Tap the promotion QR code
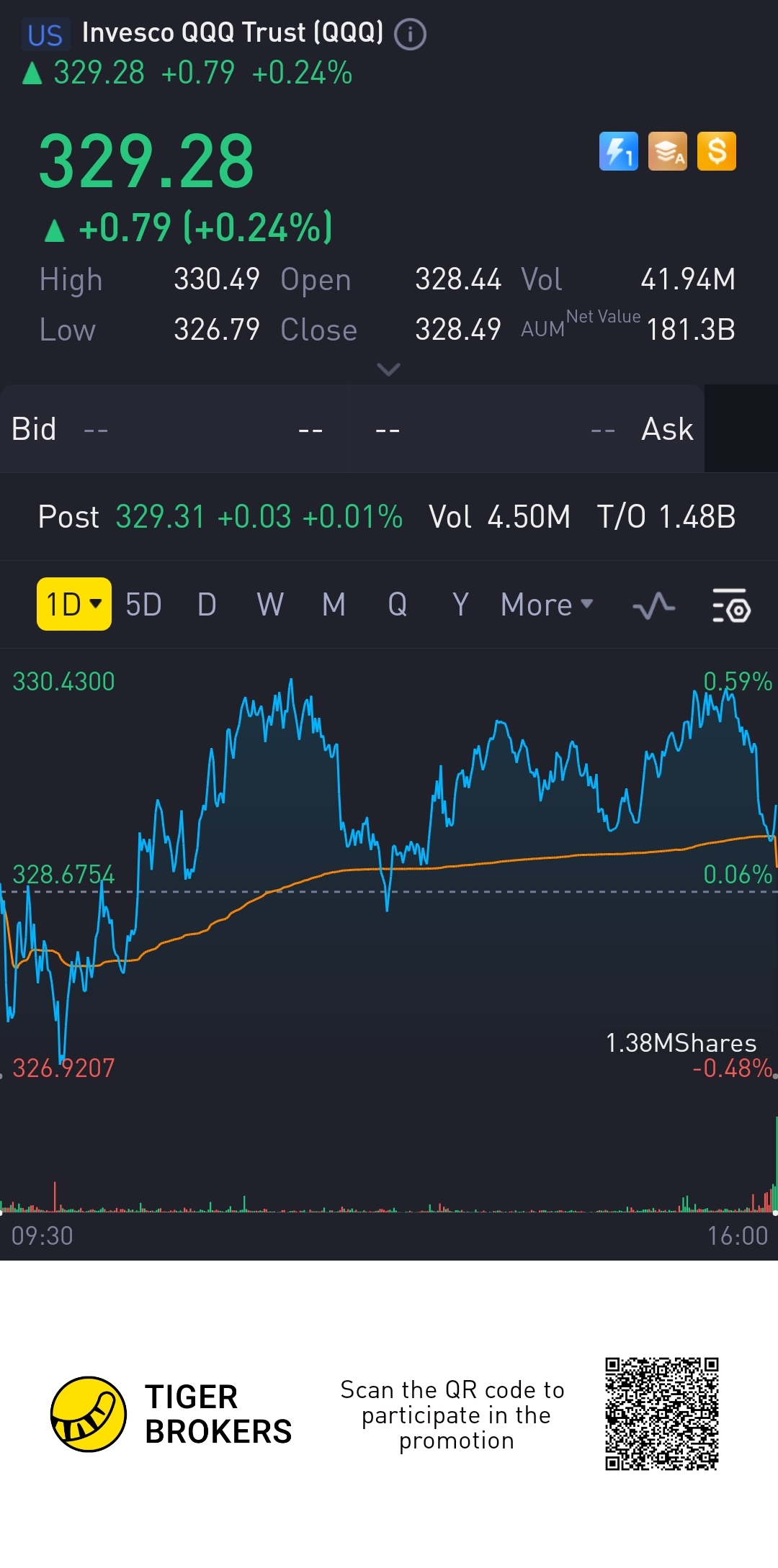The image size is (778, 1568). pyautogui.click(x=661, y=1414)
